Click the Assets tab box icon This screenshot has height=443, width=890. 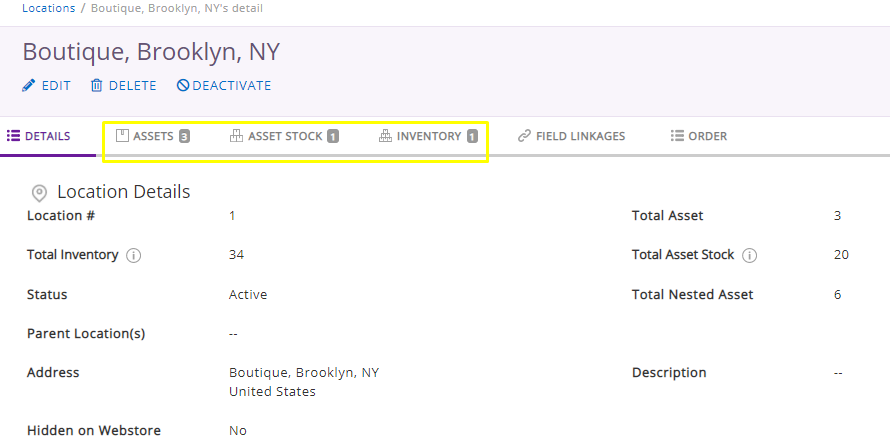[x=122, y=136]
